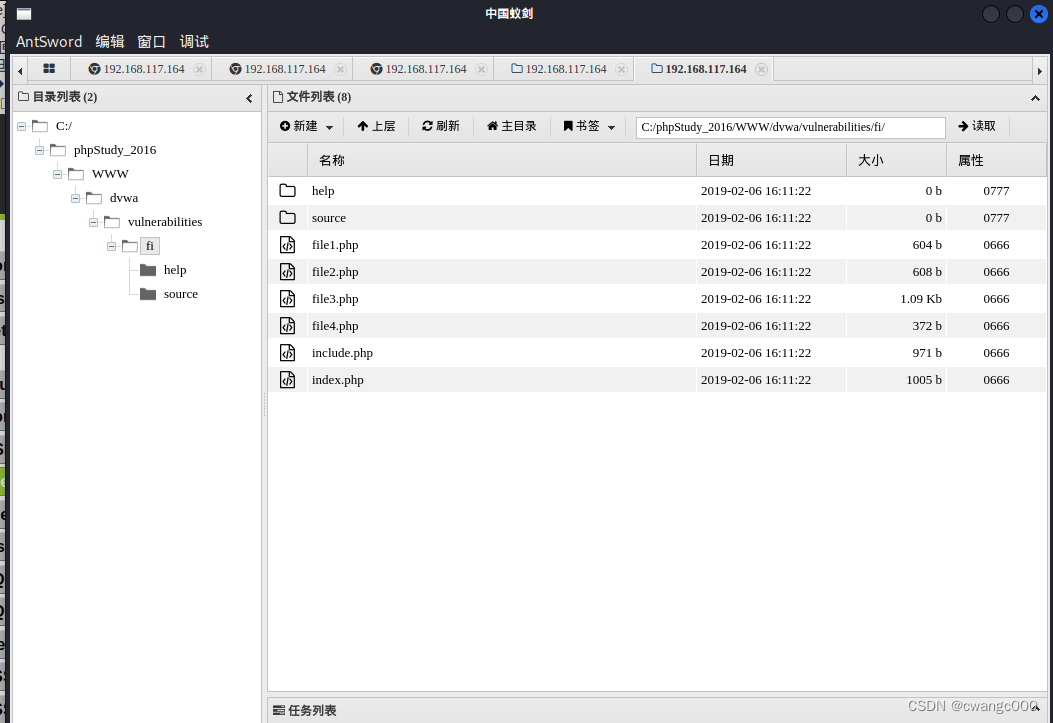
Task: Click the include.php code file icon
Action: (x=287, y=352)
